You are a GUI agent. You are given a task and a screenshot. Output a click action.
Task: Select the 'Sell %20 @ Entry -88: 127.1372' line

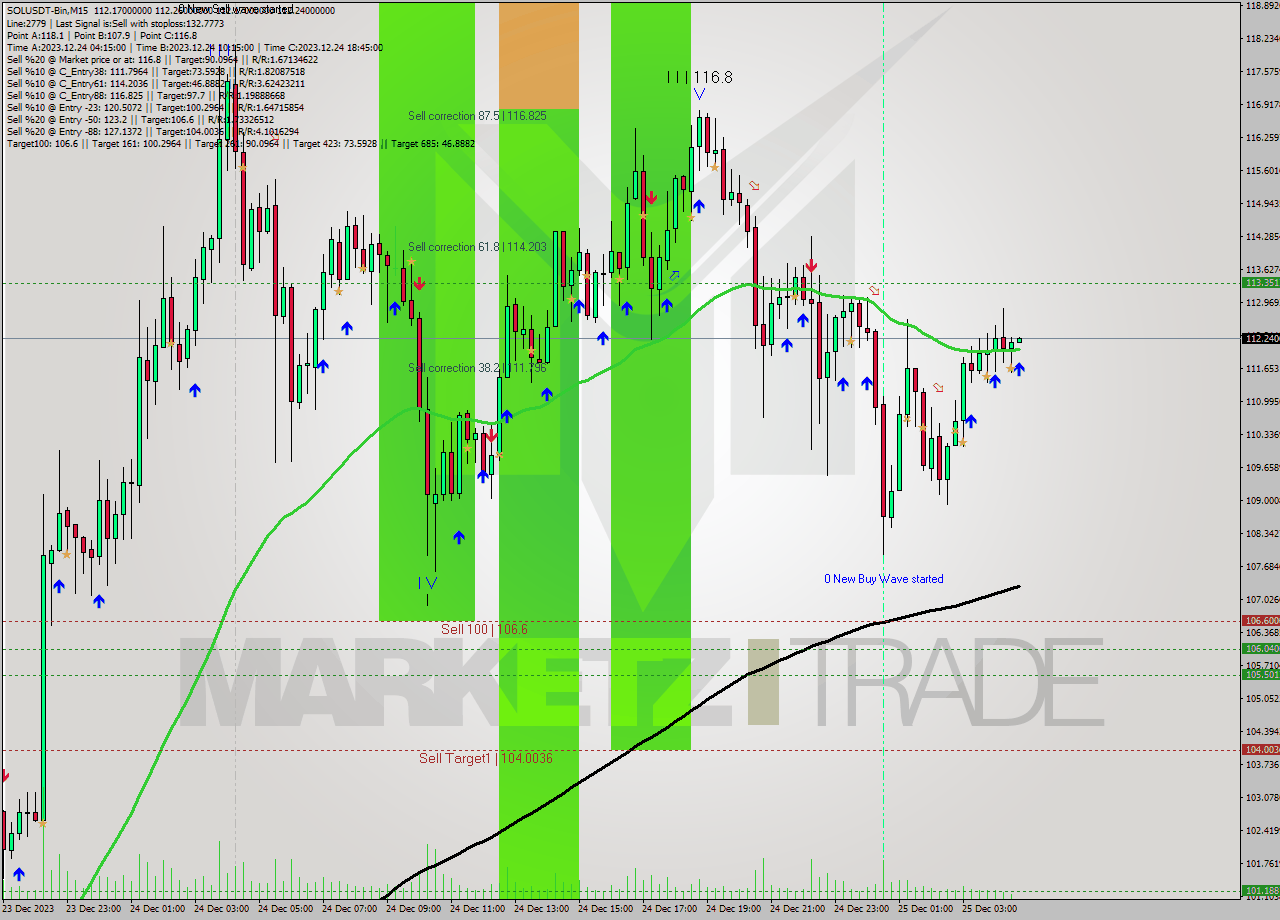[152, 131]
